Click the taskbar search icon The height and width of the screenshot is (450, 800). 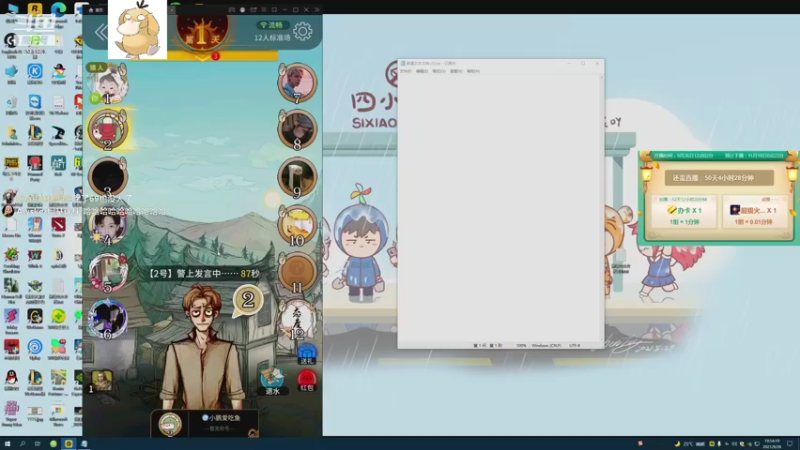point(22,443)
